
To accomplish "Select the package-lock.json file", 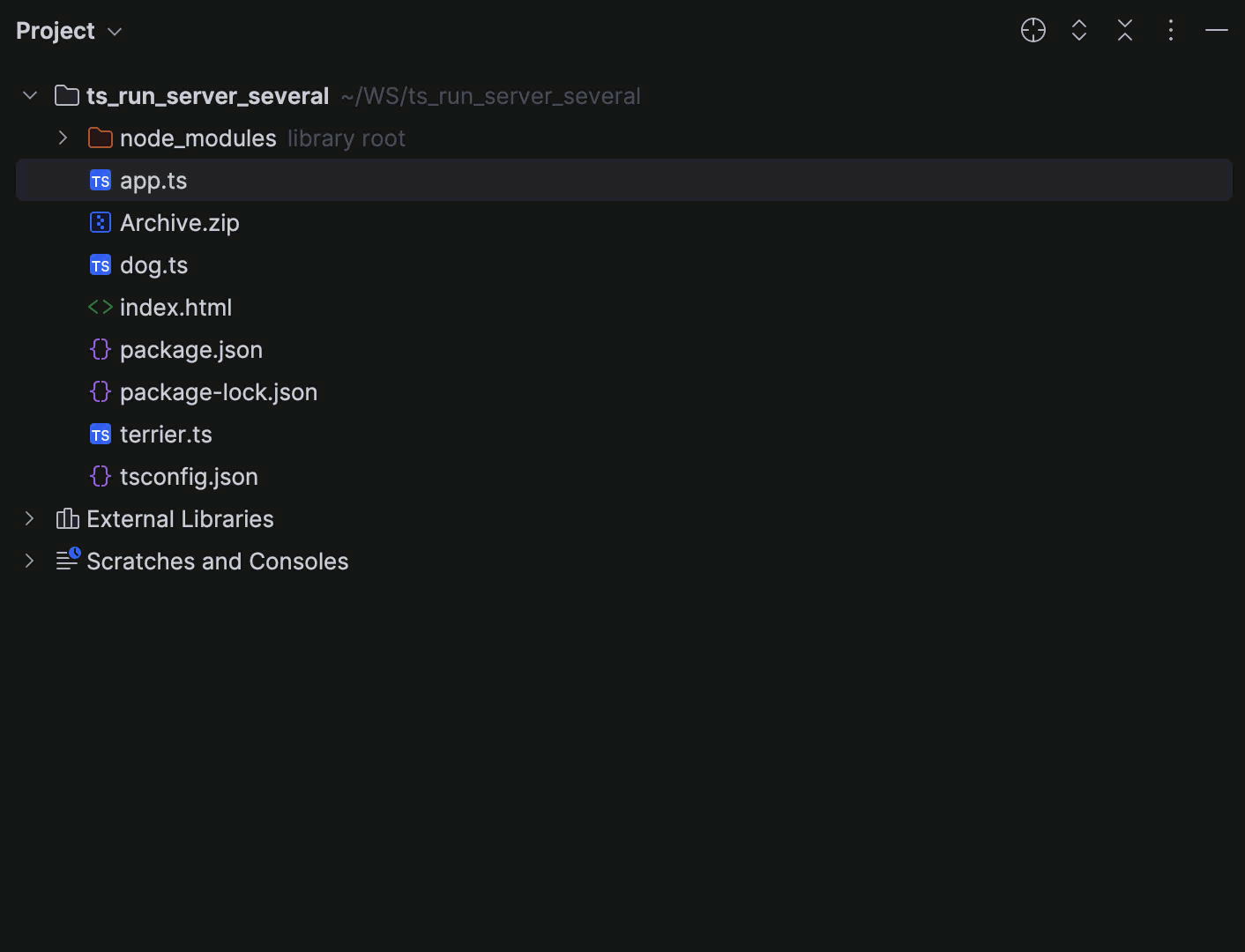I will [218, 391].
